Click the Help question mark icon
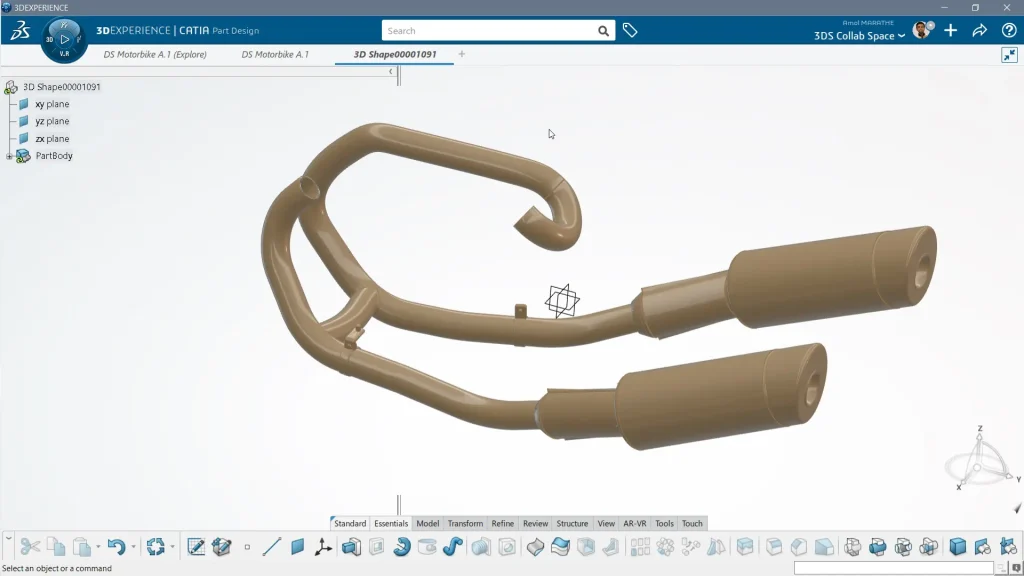 click(1009, 31)
